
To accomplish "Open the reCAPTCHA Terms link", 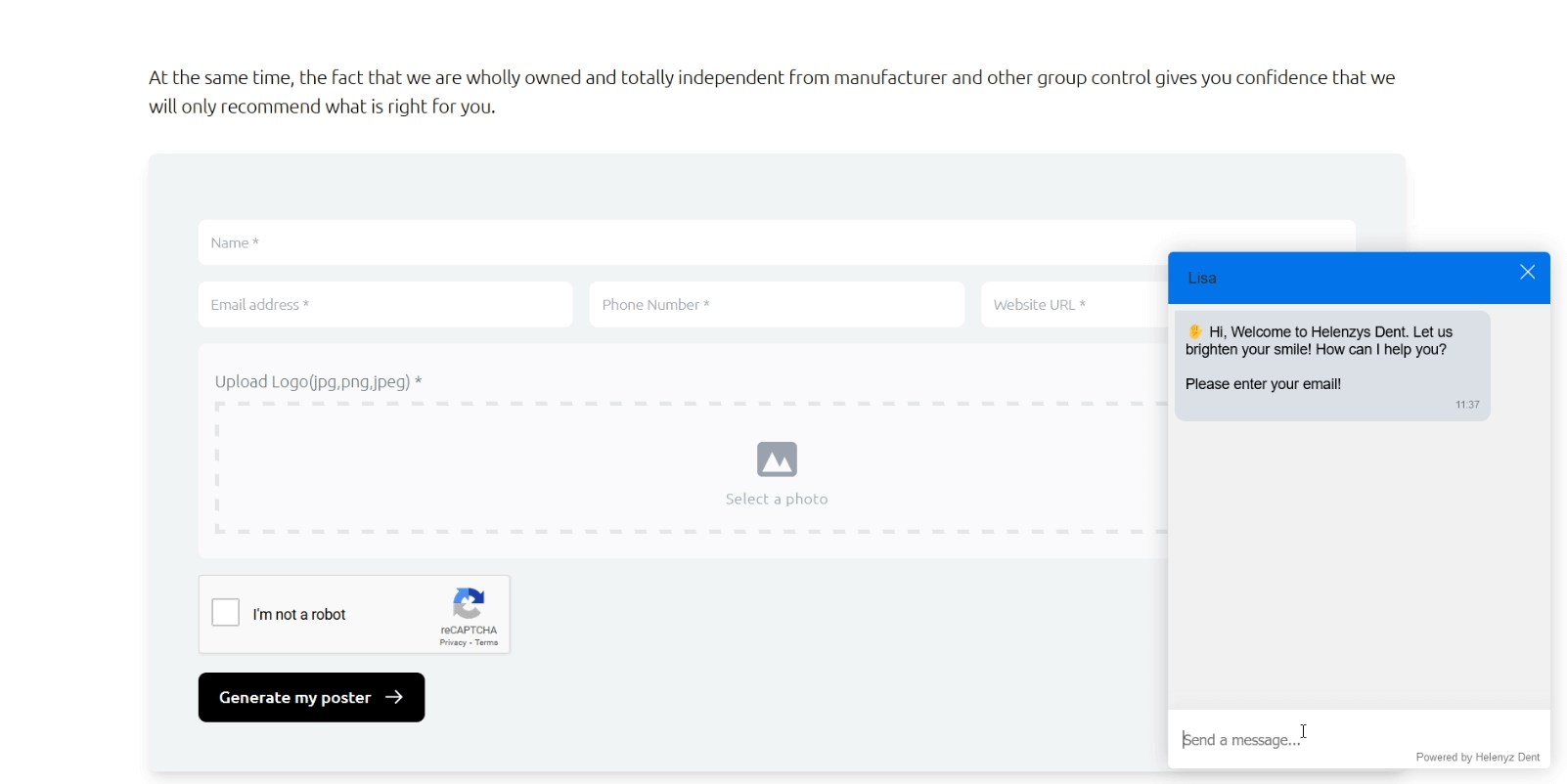I will pos(487,643).
